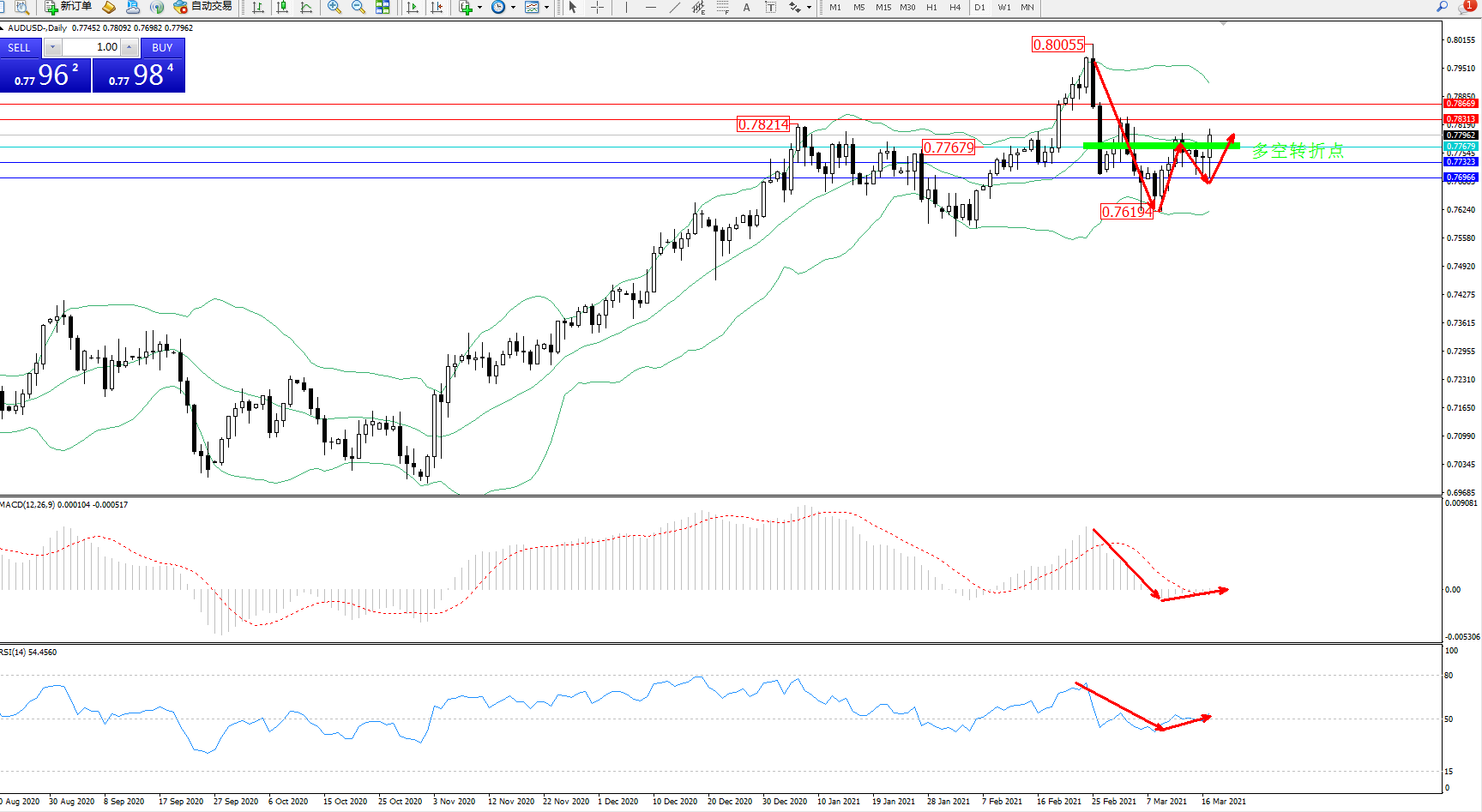Select the horizontal line drawing tool
The width and height of the screenshot is (1482, 812).
(x=651, y=7)
